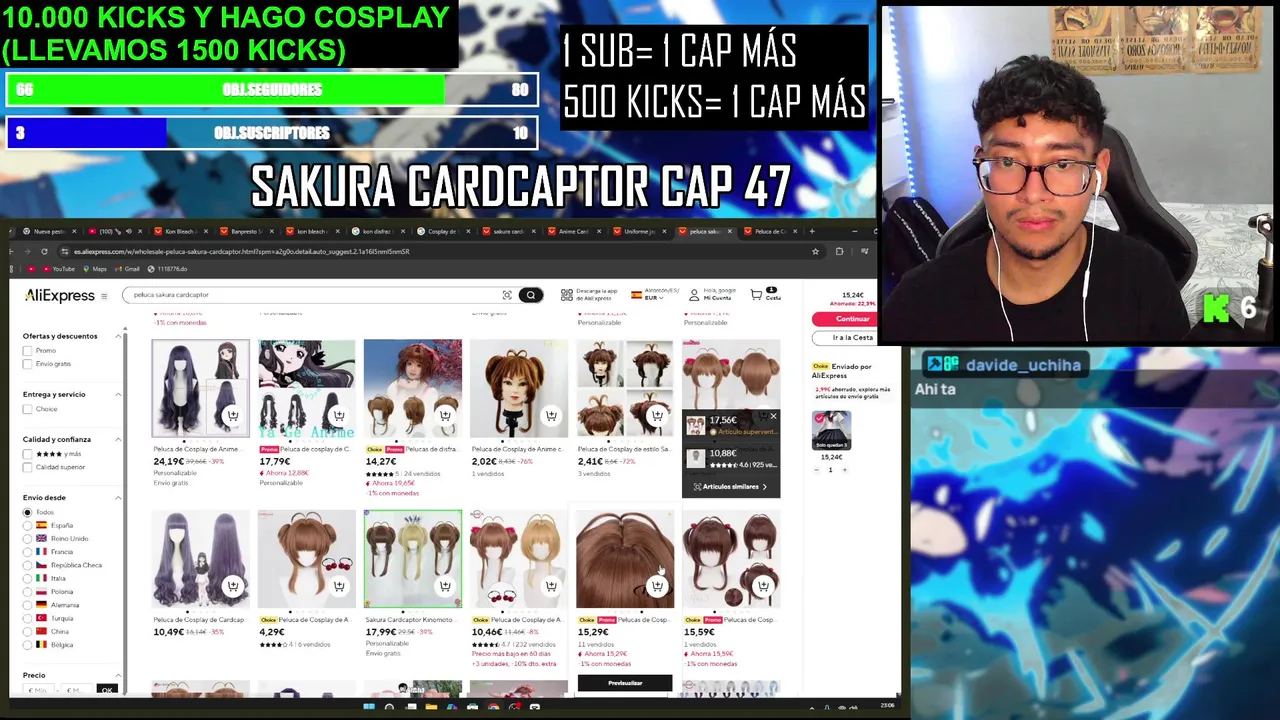
Task: Open the shopping cart Cesta icon
Action: (x=757, y=295)
